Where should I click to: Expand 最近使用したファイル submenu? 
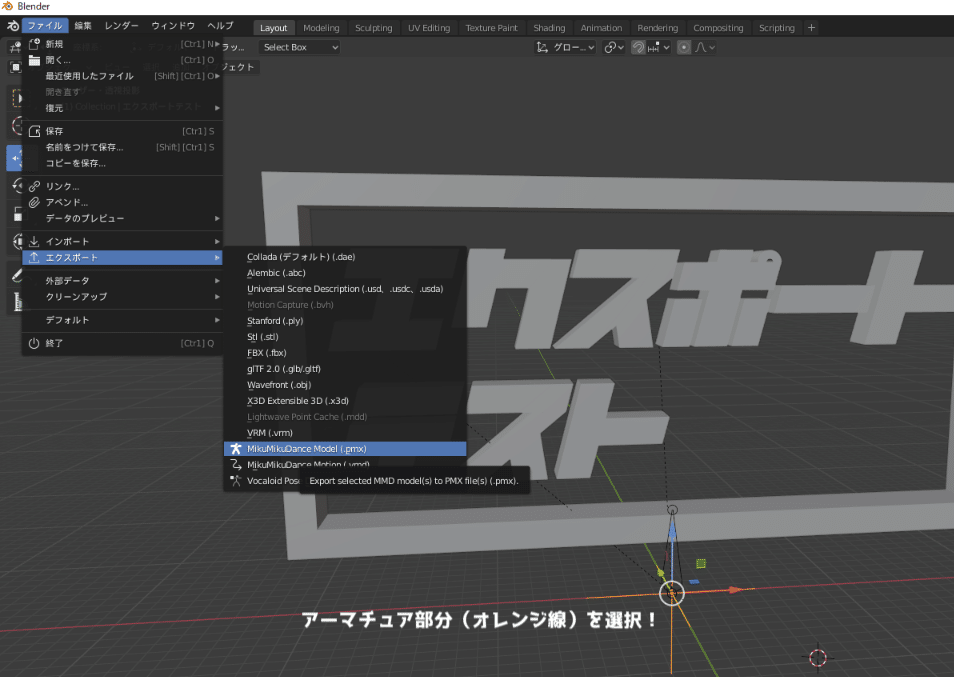point(122,76)
